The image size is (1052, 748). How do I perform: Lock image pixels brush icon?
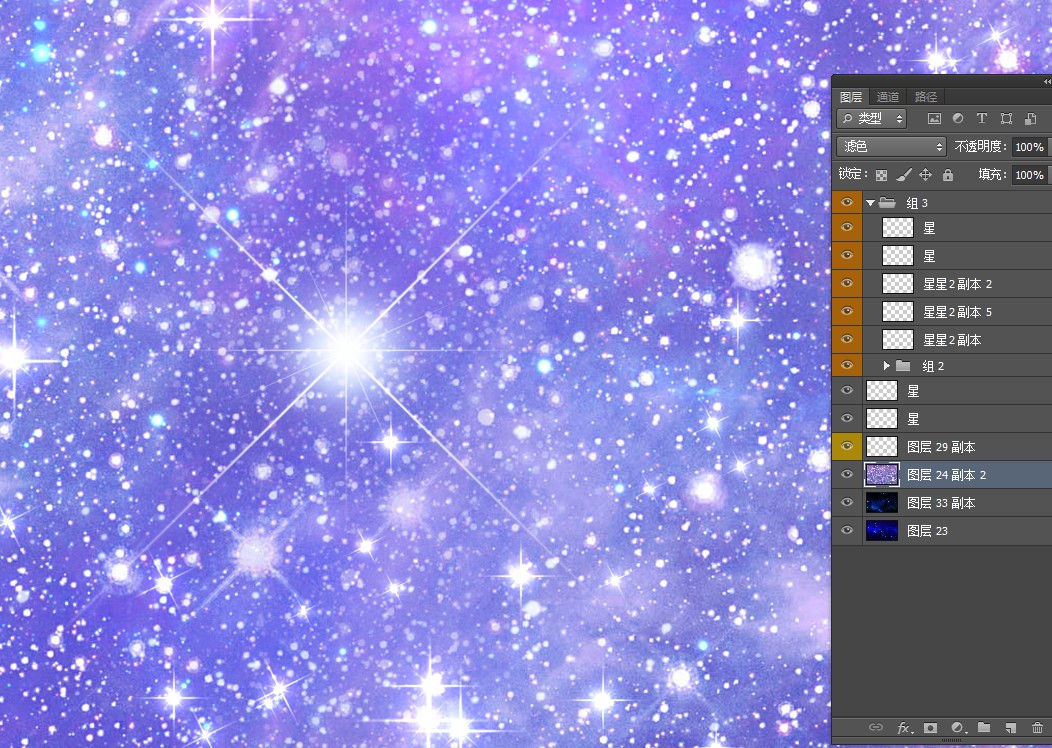click(904, 175)
